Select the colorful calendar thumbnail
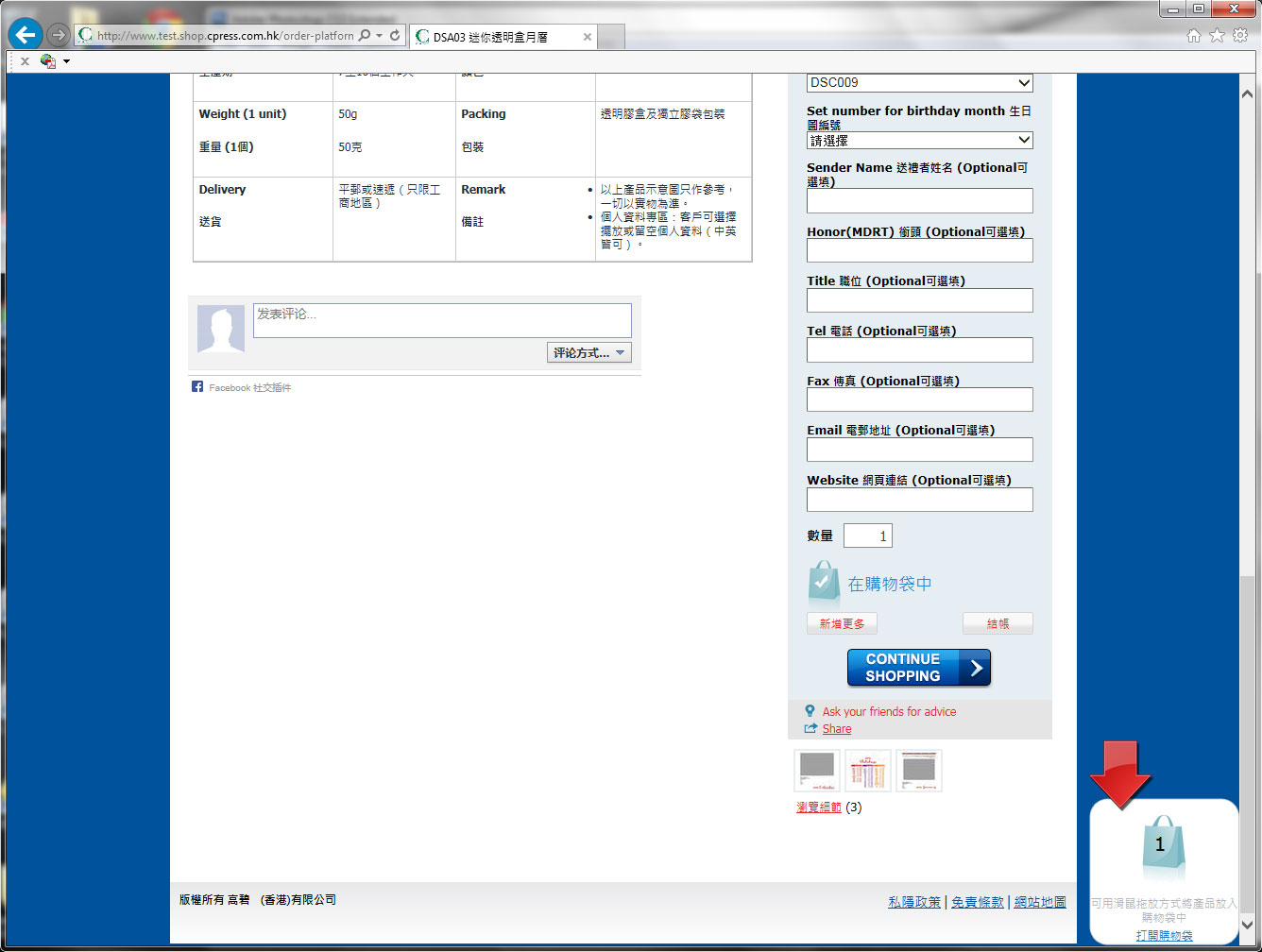Viewport: 1262px width, 952px height. [x=867, y=771]
